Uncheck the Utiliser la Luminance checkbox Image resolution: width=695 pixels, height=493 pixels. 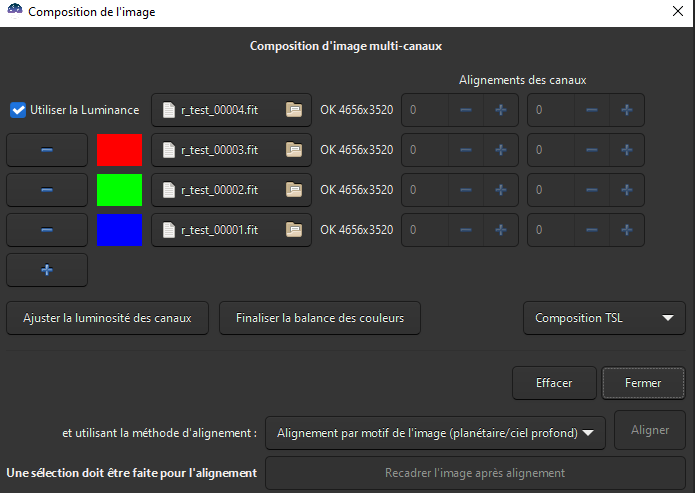tap(18, 110)
